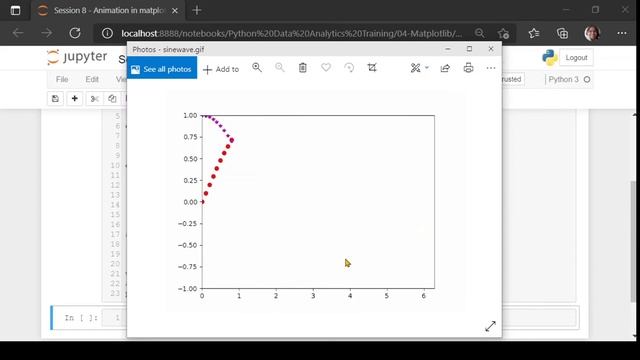Open browser zoom magnifier in address bar
Viewport: 640px width, 360px height.
(x=480, y=33)
